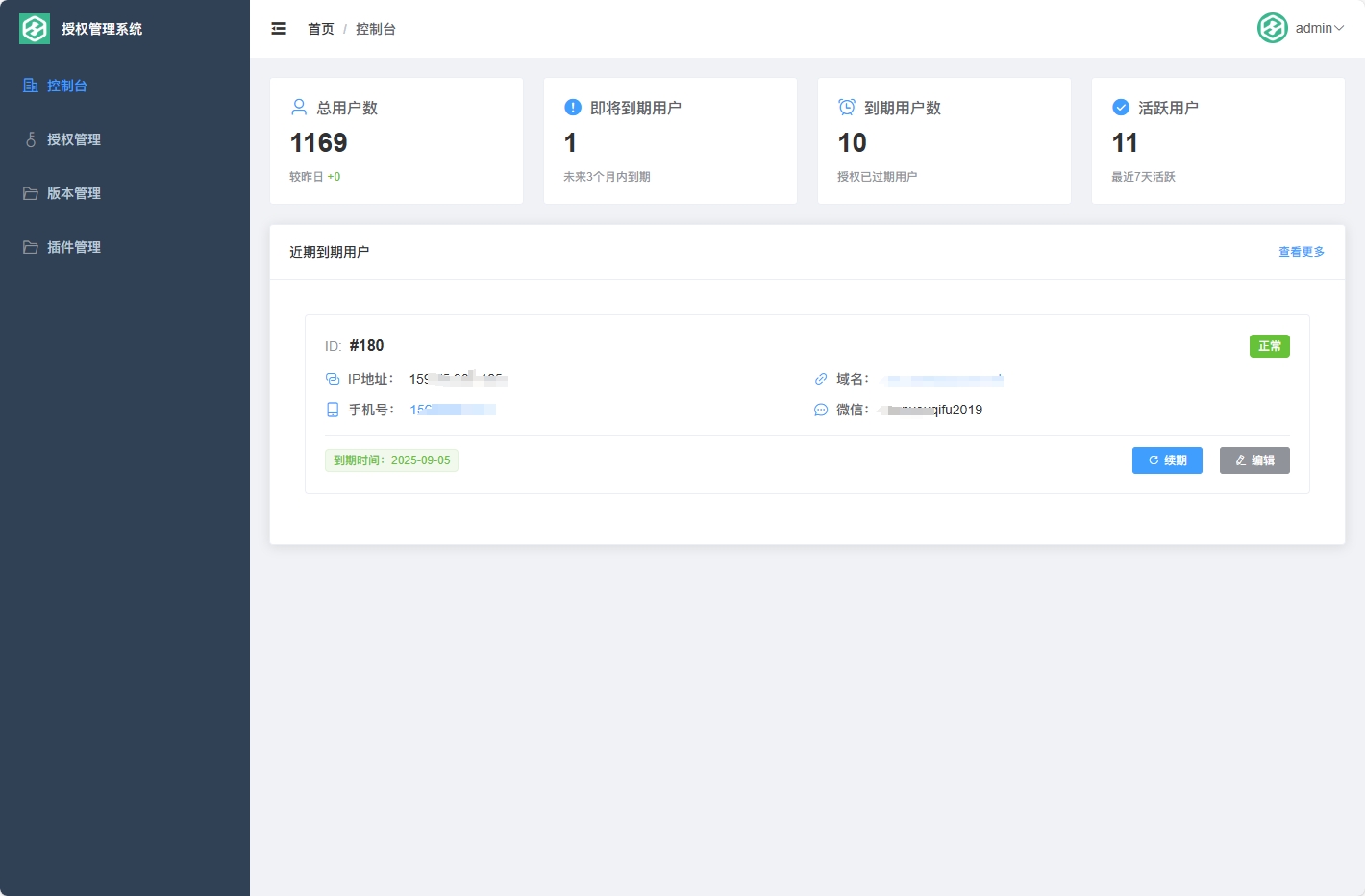Click the 首页 breadcrumb link

pos(320,29)
